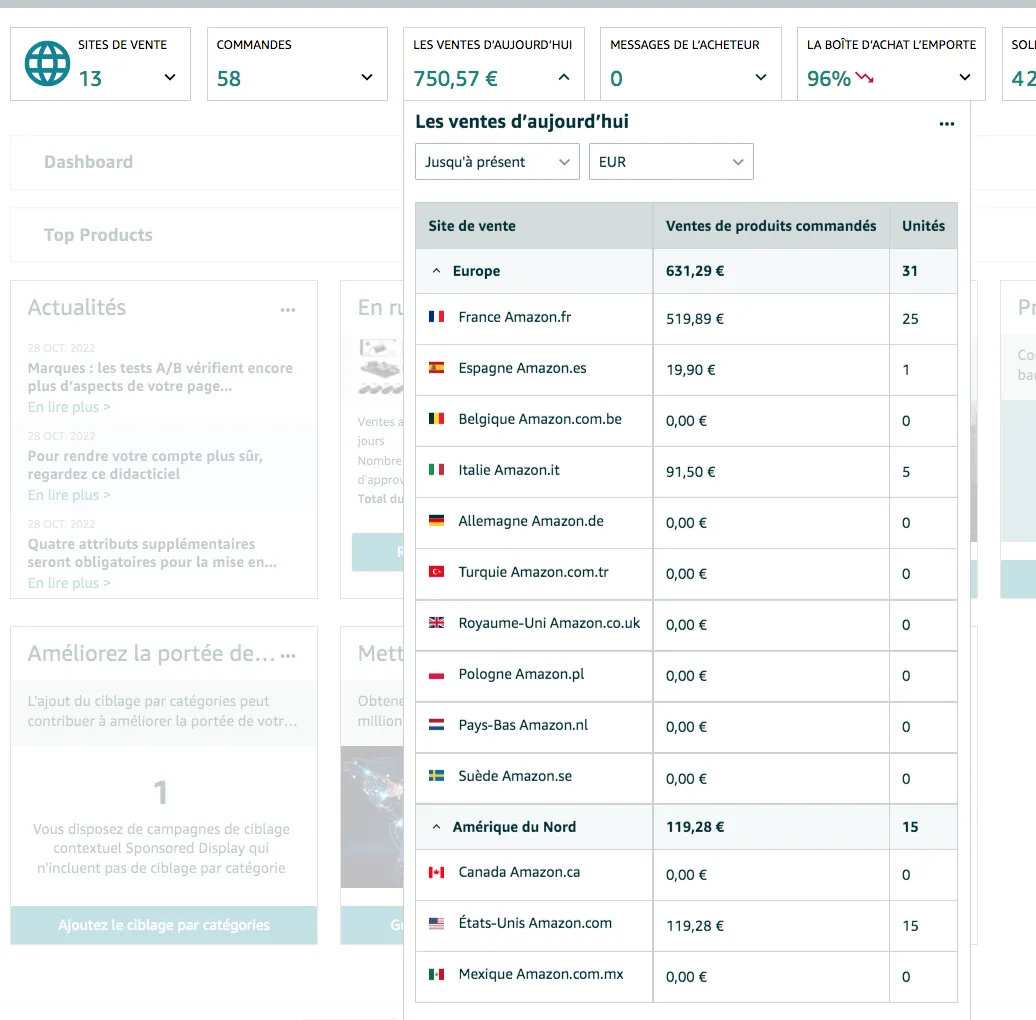
Task: Collapse the Amérique du Nord region row
Action: coord(436,827)
